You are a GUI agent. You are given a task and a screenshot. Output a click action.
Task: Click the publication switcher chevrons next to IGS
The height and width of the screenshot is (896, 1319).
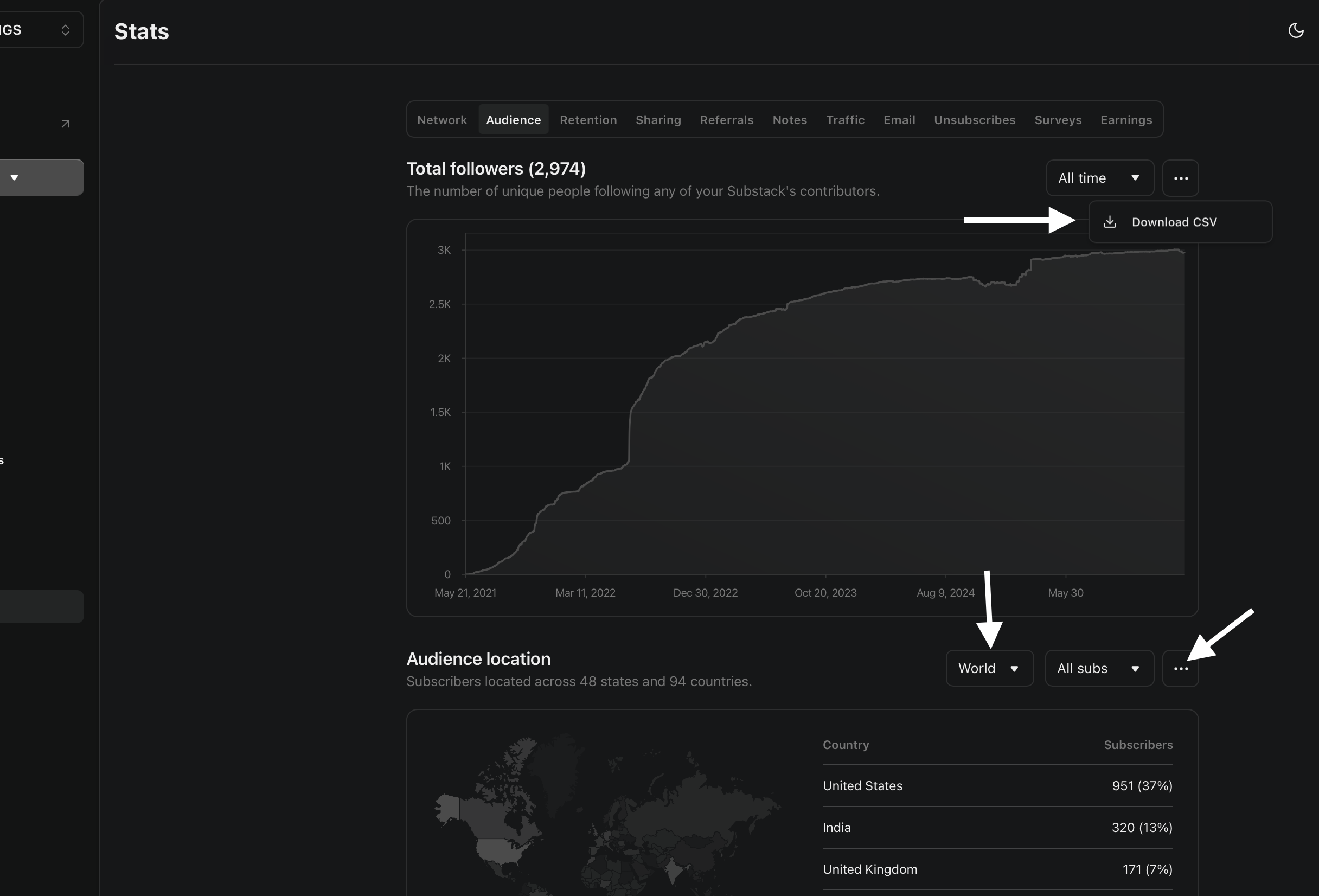click(65, 29)
